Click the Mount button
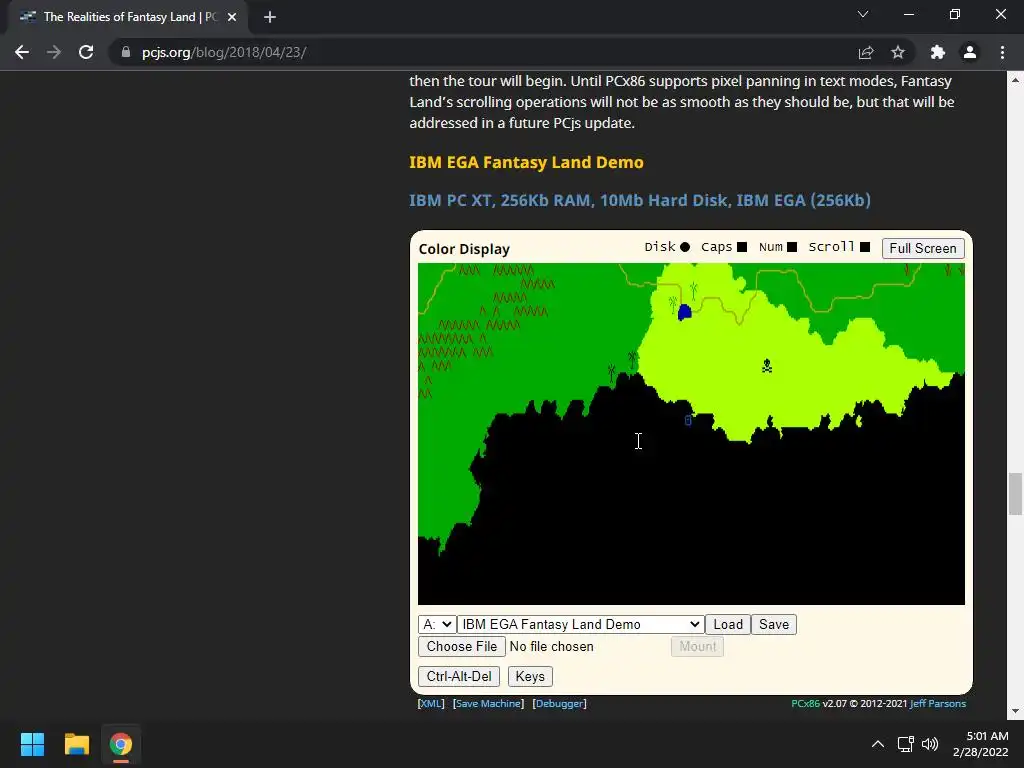1024x768 pixels. tap(697, 647)
